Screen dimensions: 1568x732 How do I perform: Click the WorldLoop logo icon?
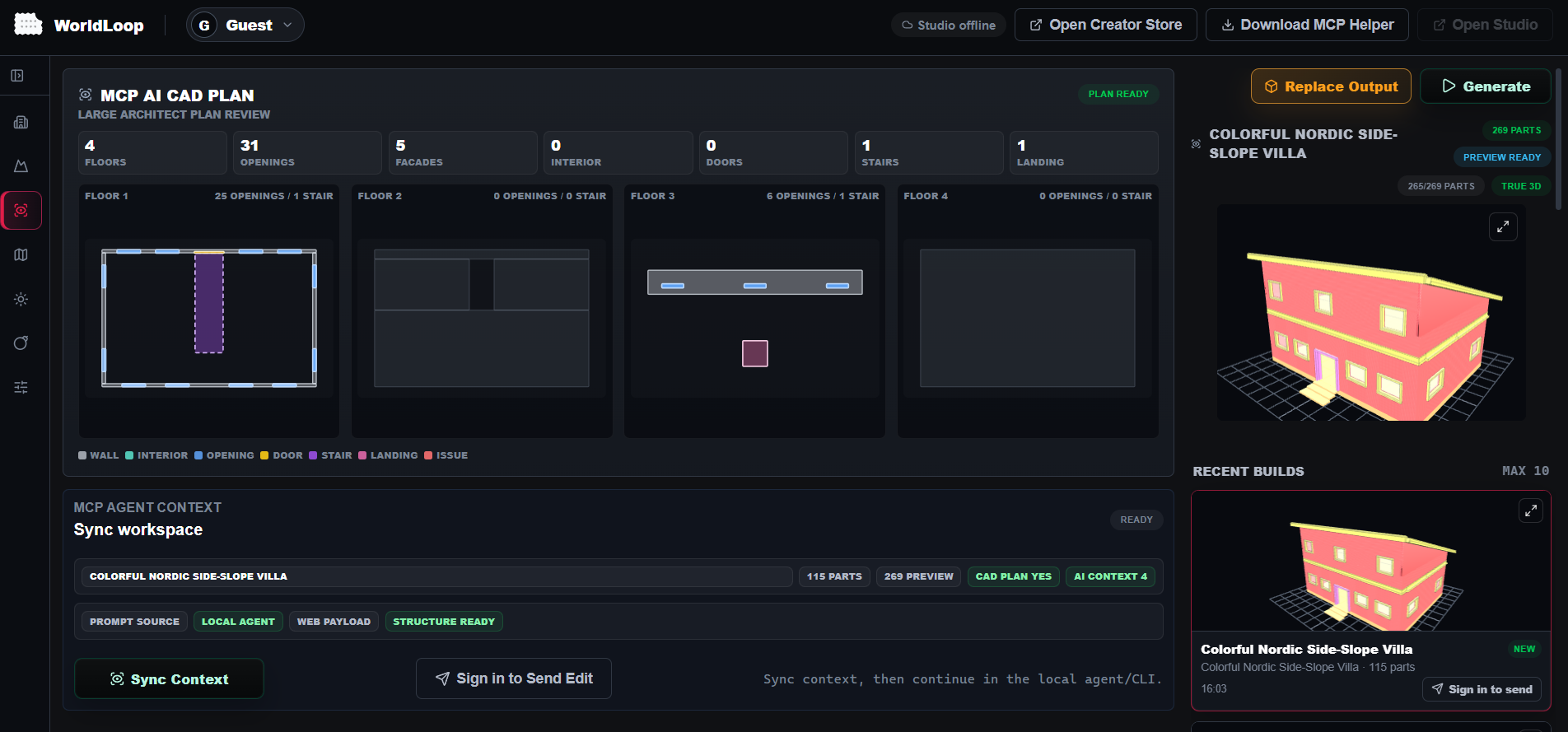point(28,25)
